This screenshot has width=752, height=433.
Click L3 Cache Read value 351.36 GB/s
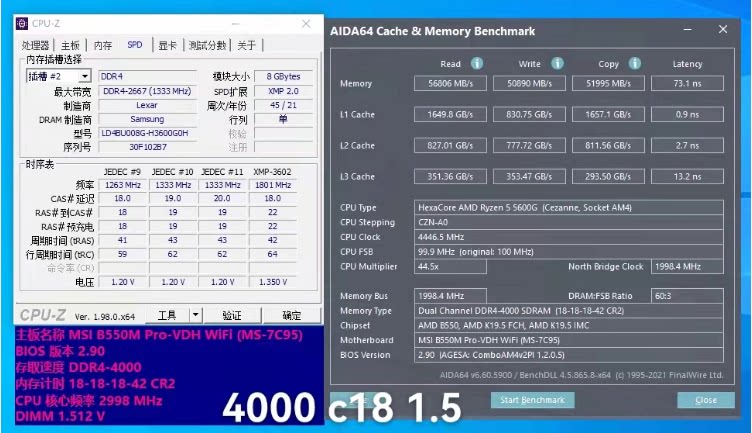(x=450, y=176)
